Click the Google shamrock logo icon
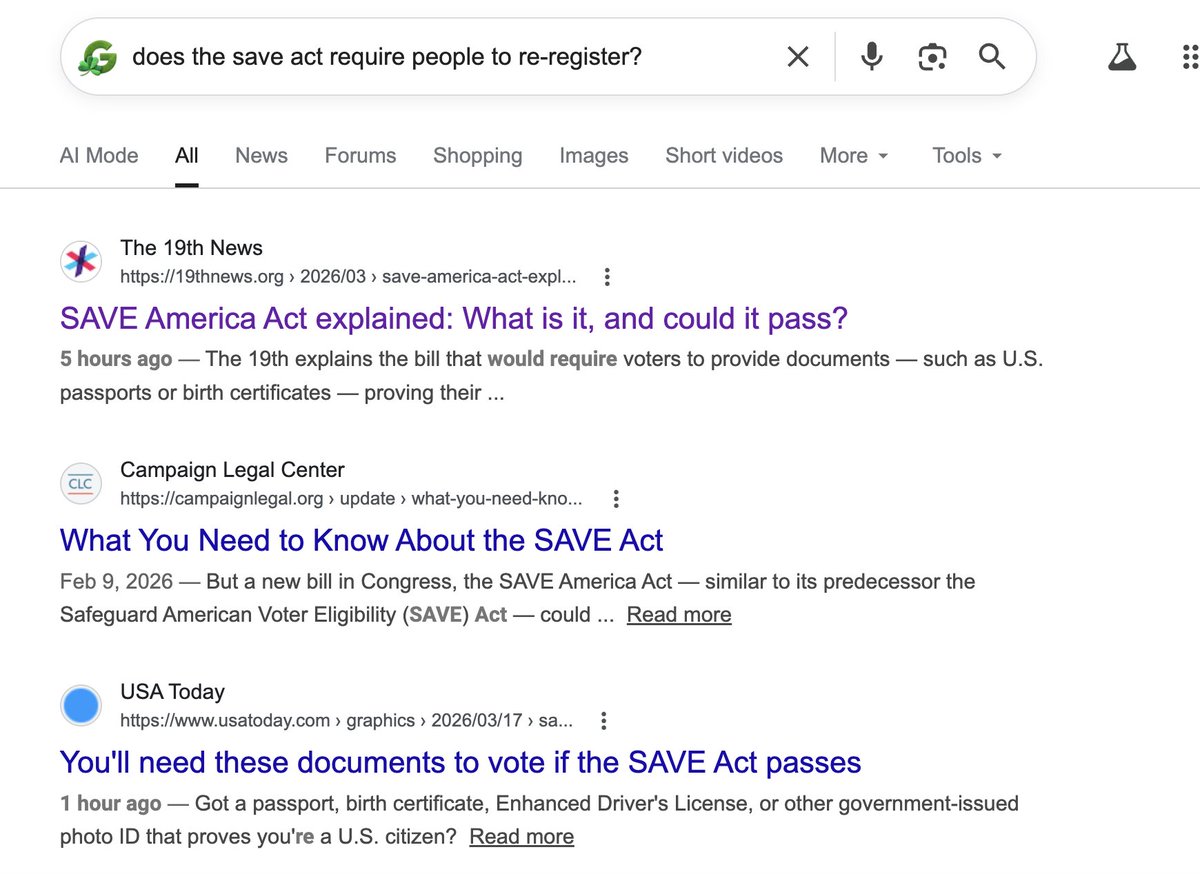Screen dimensions: 1200x874 (98, 57)
